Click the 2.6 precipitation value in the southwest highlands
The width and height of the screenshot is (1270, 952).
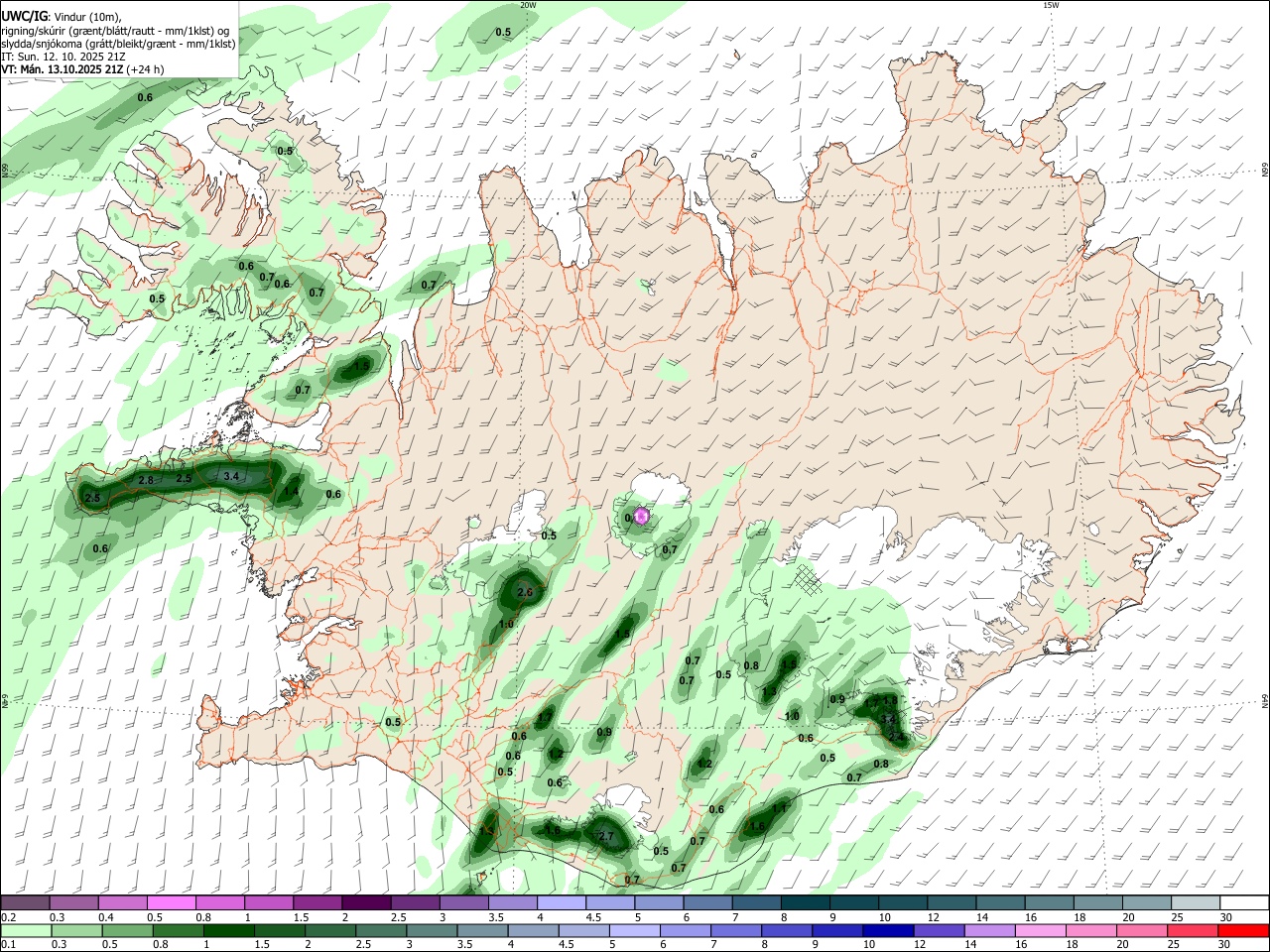point(526,592)
